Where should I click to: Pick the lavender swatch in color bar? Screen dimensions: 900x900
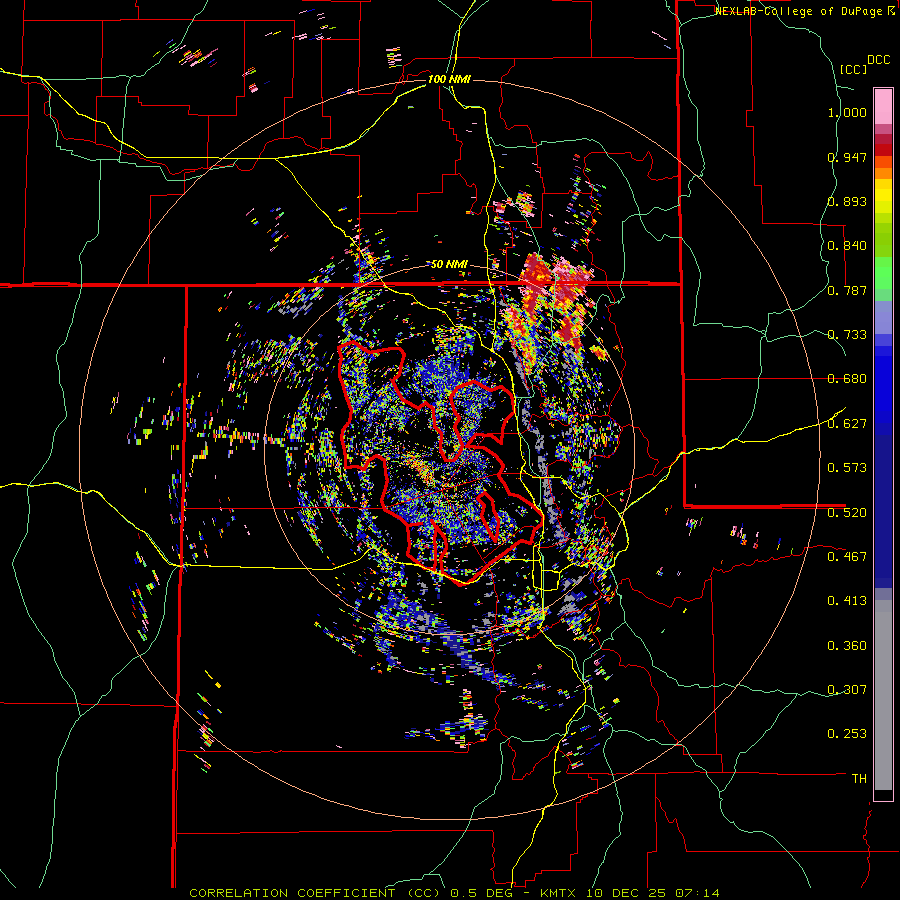pyautogui.click(x=883, y=317)
